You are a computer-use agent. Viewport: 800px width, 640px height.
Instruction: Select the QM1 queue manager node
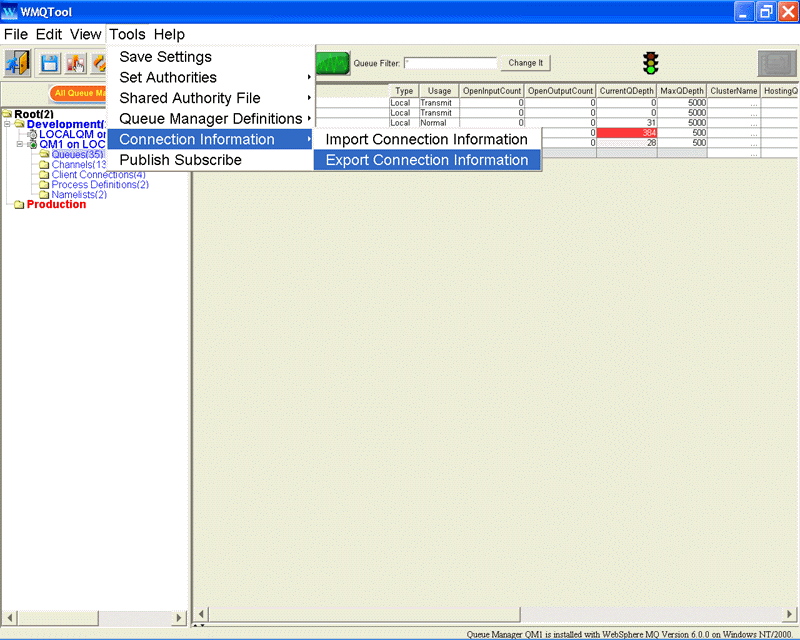pyautogui.click(x=72, y=144)
